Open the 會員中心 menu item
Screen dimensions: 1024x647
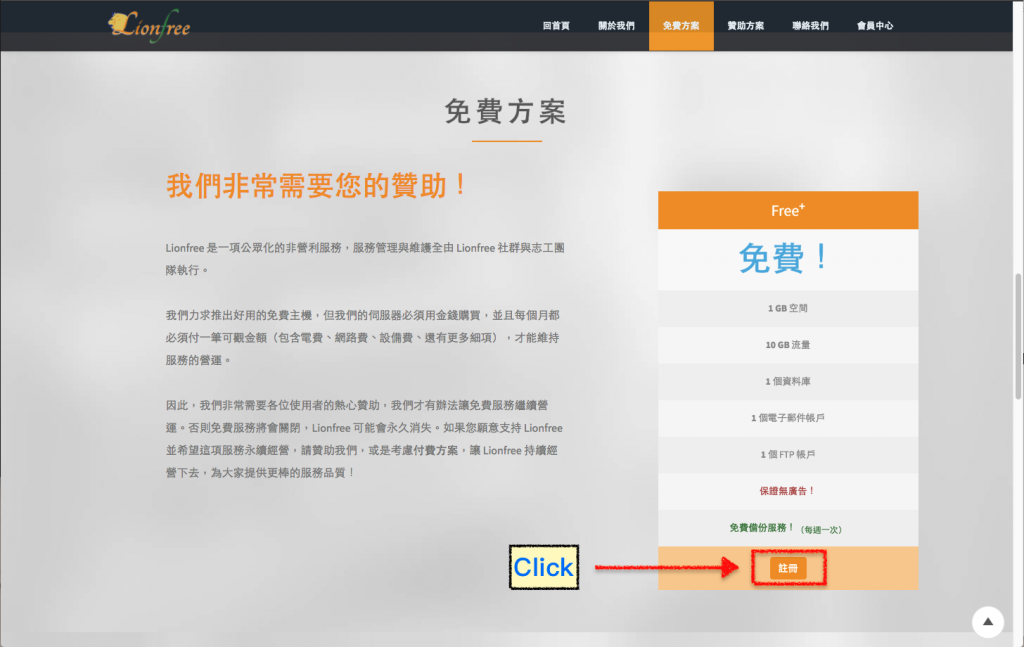[874, 25]
